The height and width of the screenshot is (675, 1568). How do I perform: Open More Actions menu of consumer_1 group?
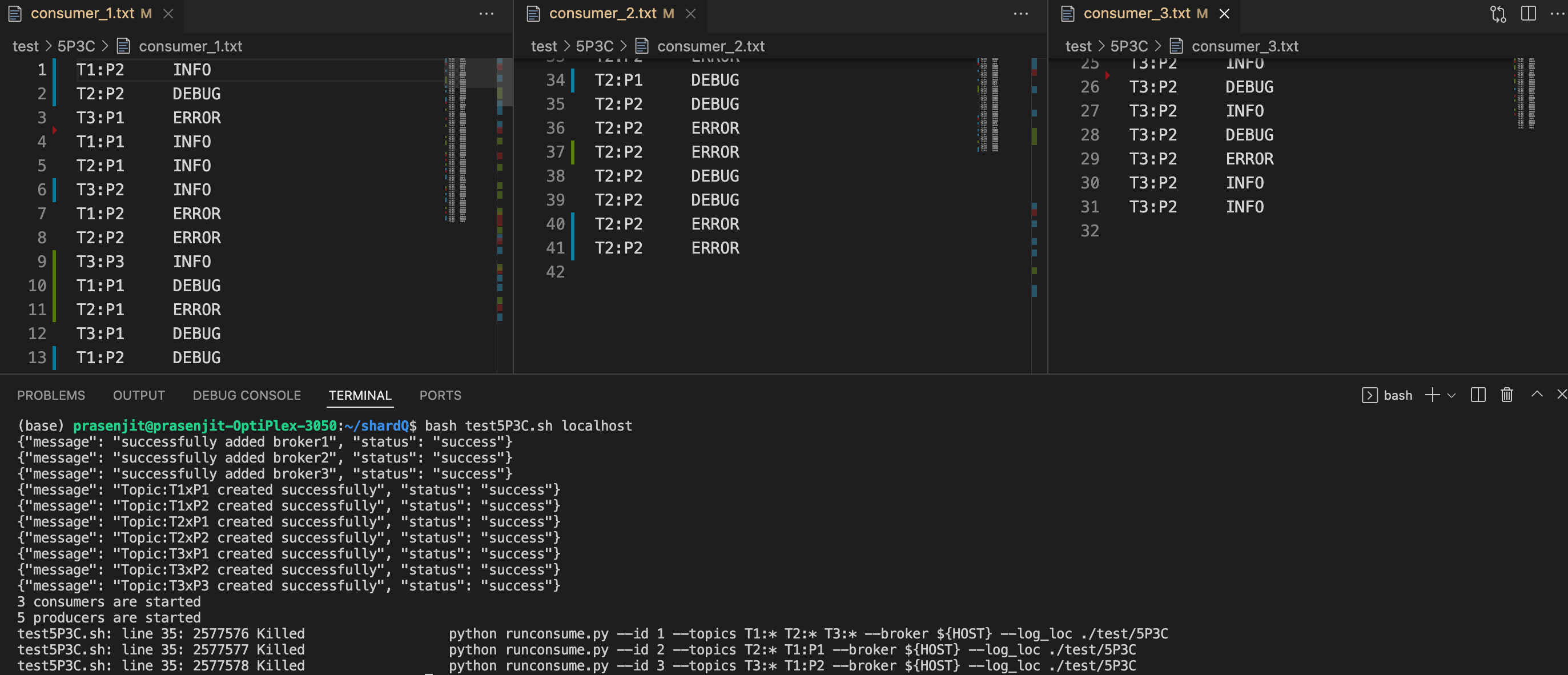[487, 13]
